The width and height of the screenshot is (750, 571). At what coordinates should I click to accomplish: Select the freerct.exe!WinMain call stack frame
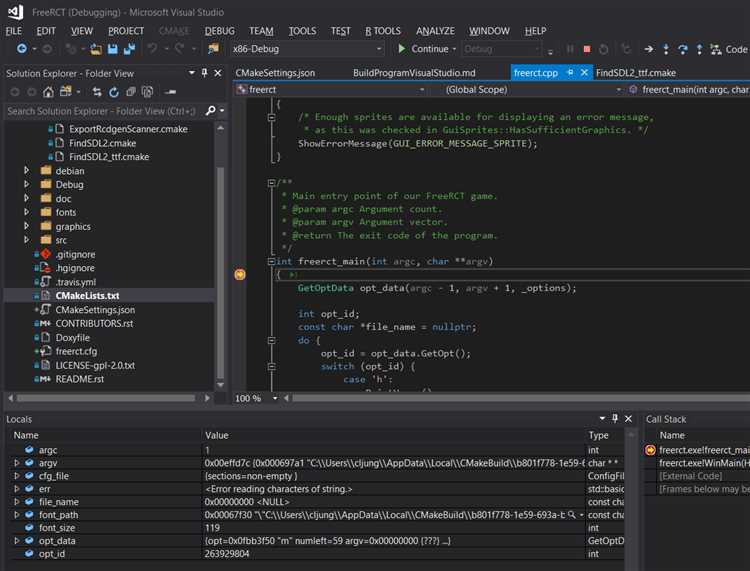(x=704, y=463)
